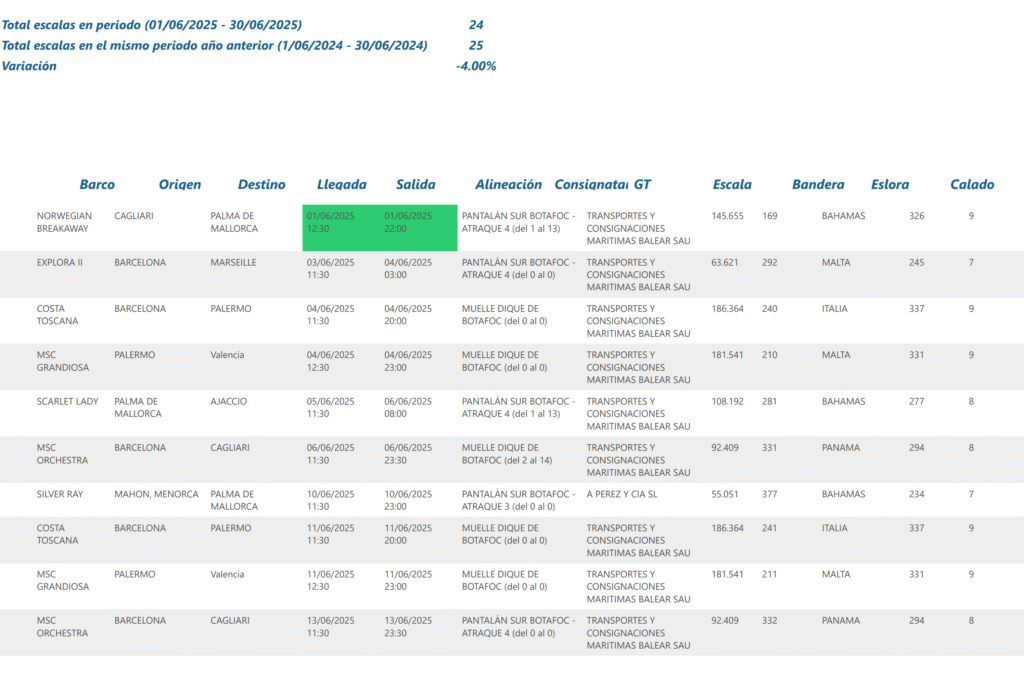This screenshot has width=1024, height=676.
Task: Click the Llegada column header
Action: 342,185
